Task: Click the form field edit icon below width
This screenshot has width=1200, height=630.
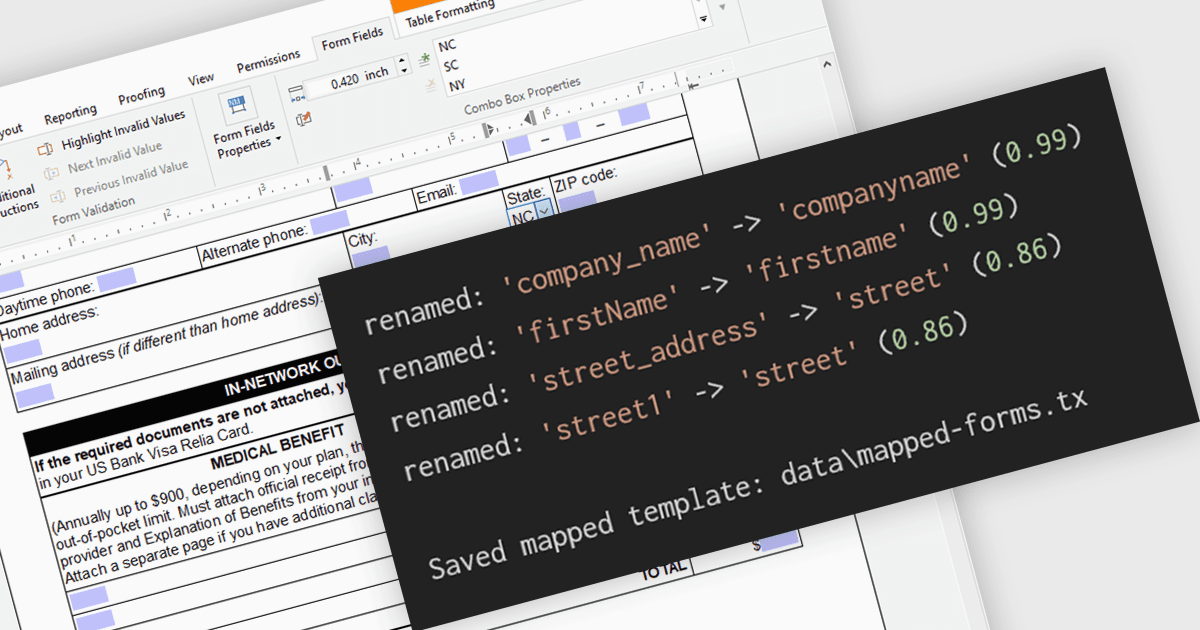Action: [305, 119]
